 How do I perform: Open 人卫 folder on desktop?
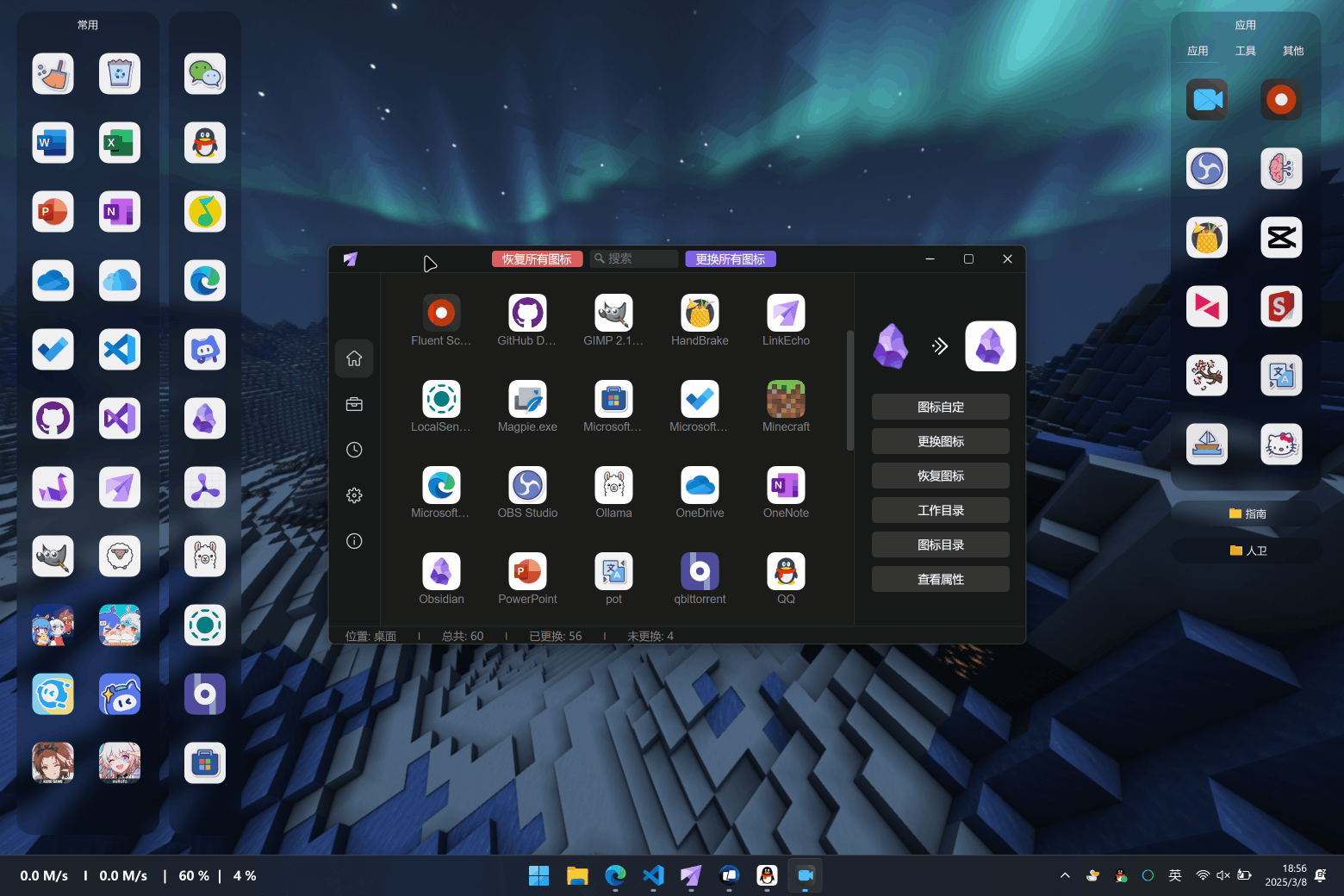coord(1248,551)
